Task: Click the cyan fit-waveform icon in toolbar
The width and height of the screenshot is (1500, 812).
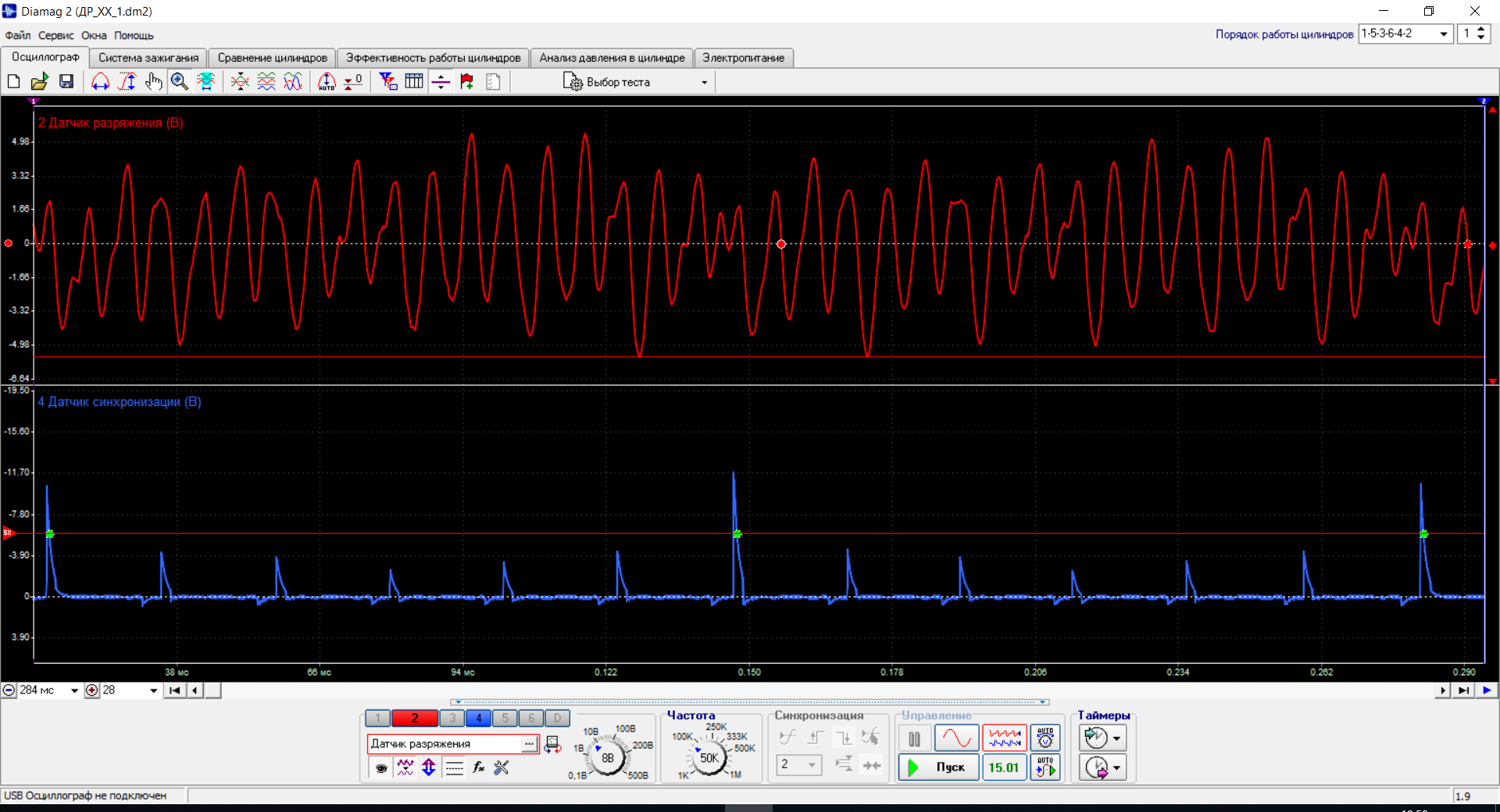Action: (206, 81)
